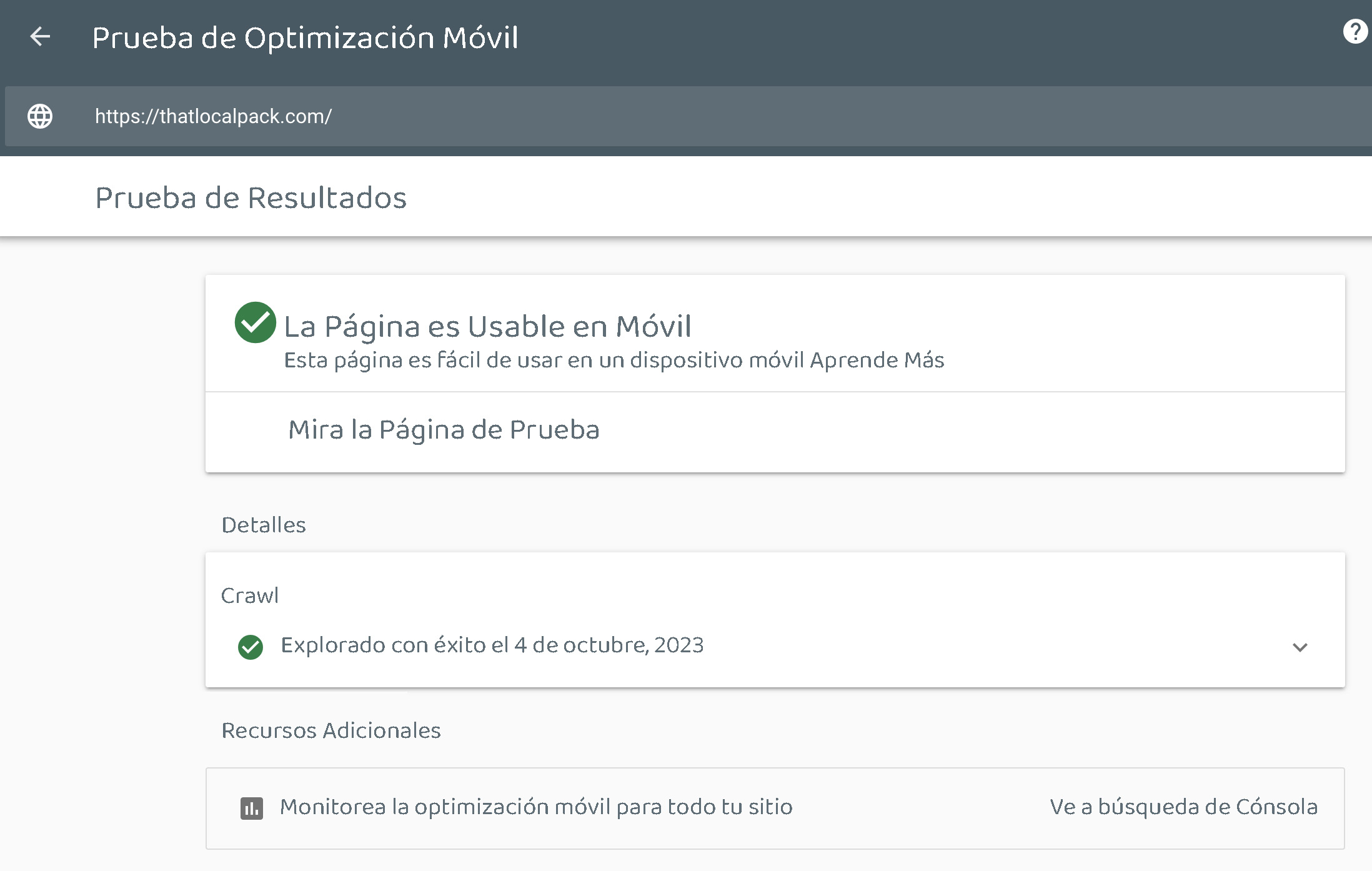Click 'Ve a búsqueda de Cónsola' link
The image size is (1372, 871).
pyautogui.click(x=1183, y=807)
